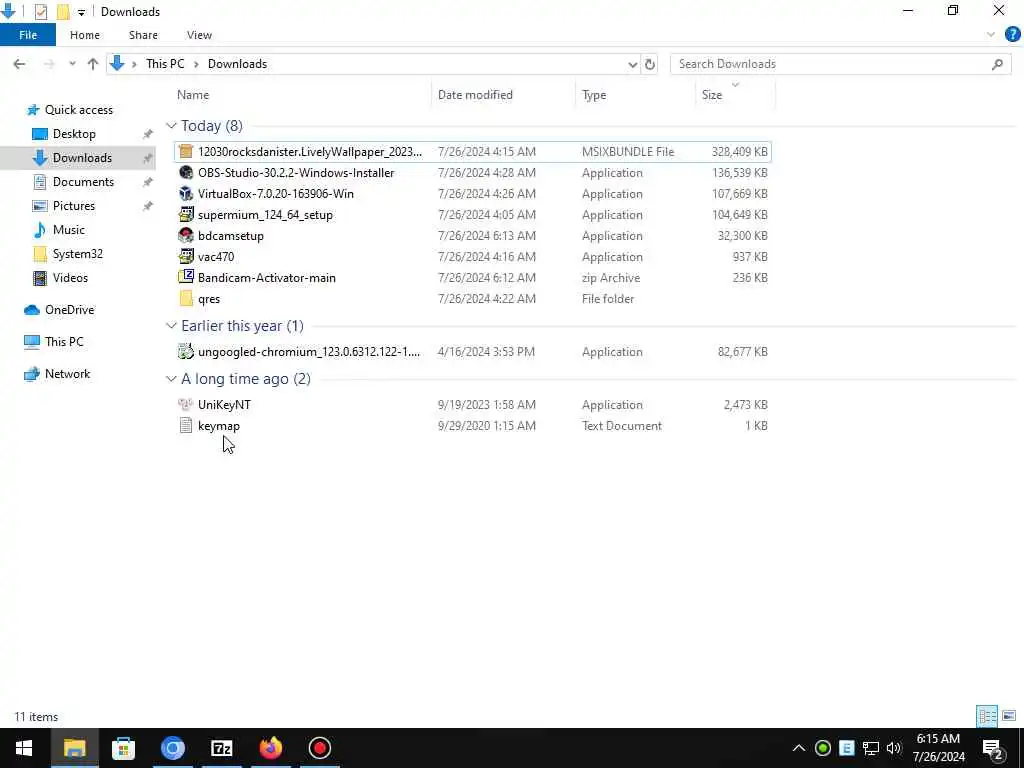The height and width of the screenshot is (768, 1024).
Task: Click the Properties icon in title bar
Action: (40, 12)
